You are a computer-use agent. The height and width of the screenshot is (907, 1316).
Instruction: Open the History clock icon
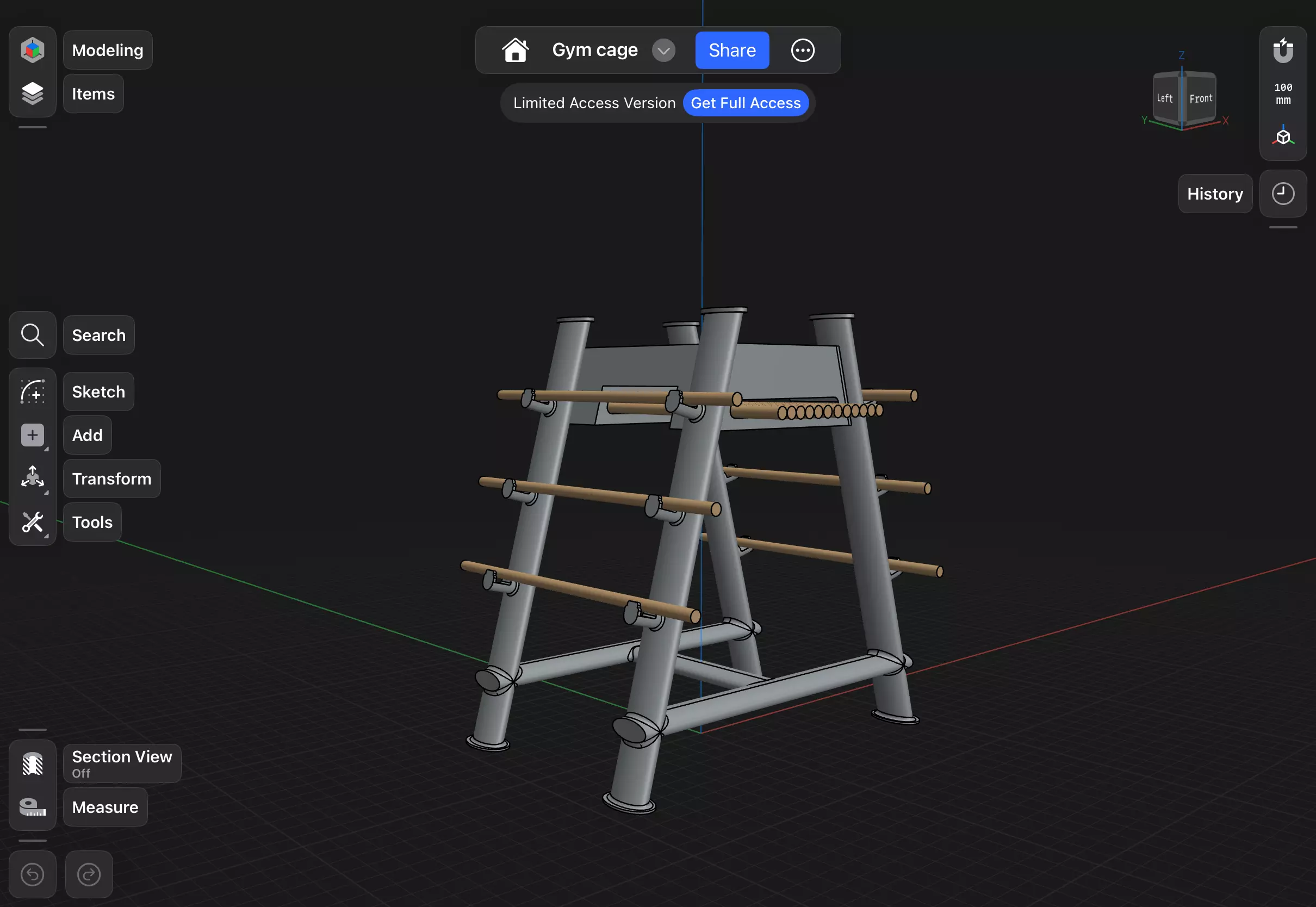(1282, 194)
